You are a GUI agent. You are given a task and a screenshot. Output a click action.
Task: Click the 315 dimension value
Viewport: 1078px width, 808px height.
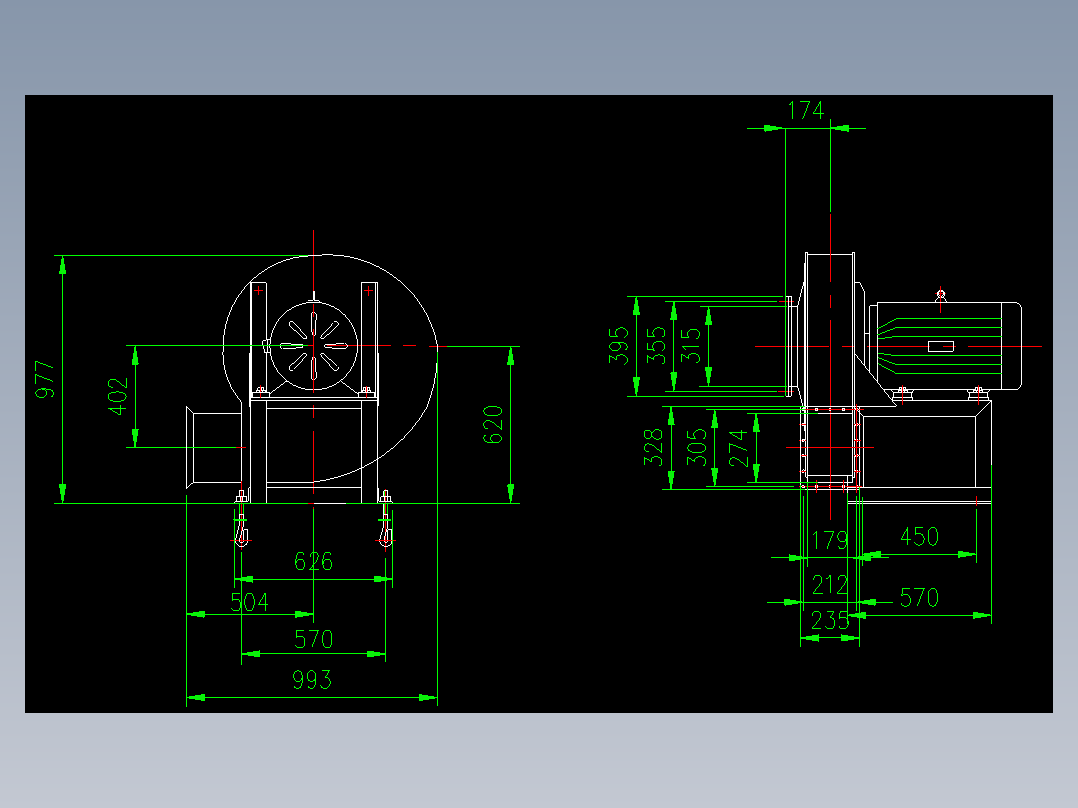(690, 345)
